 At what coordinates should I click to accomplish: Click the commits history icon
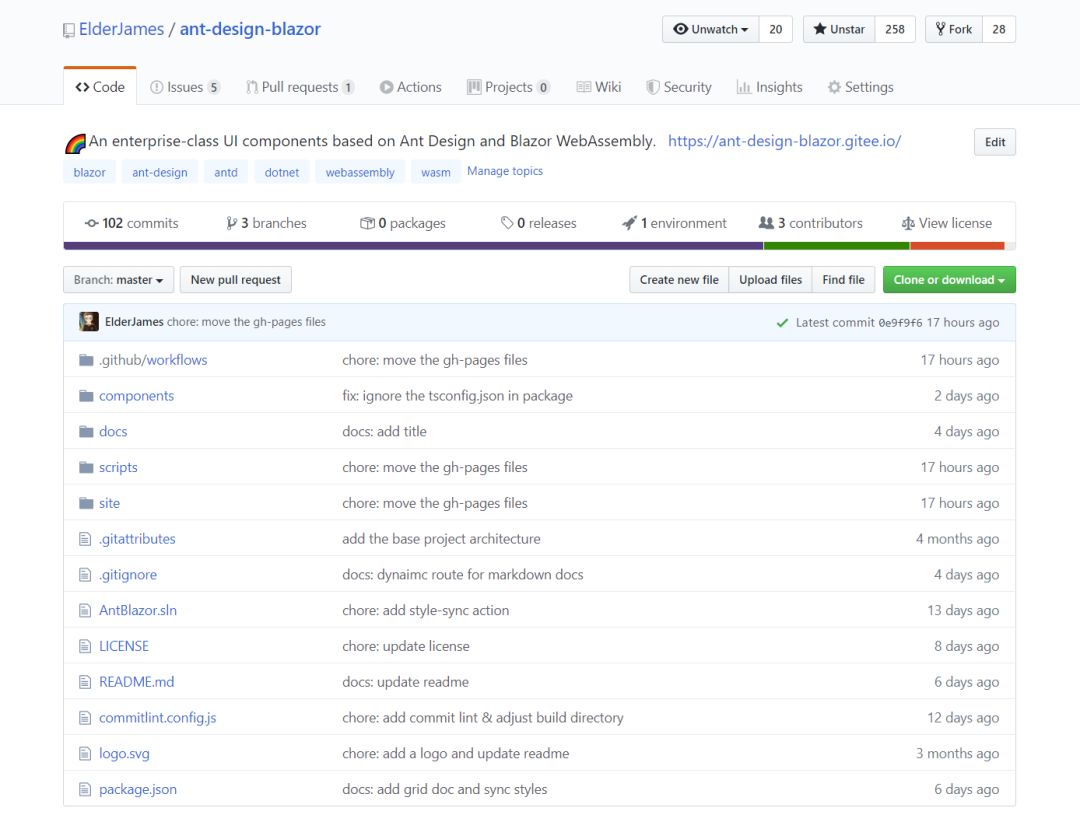92,222
